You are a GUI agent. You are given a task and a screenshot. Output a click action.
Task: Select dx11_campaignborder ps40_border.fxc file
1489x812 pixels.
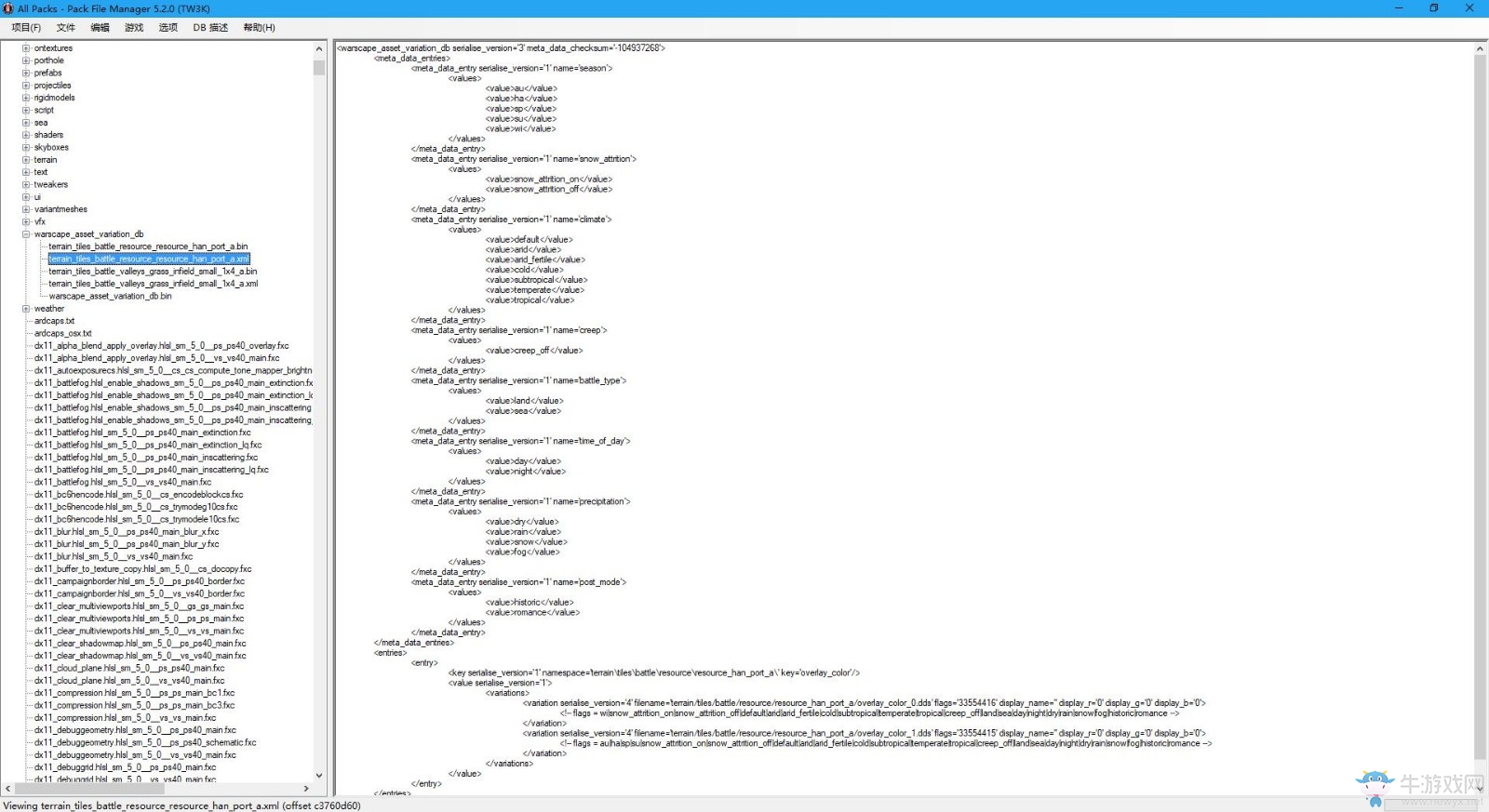point(140,581)
